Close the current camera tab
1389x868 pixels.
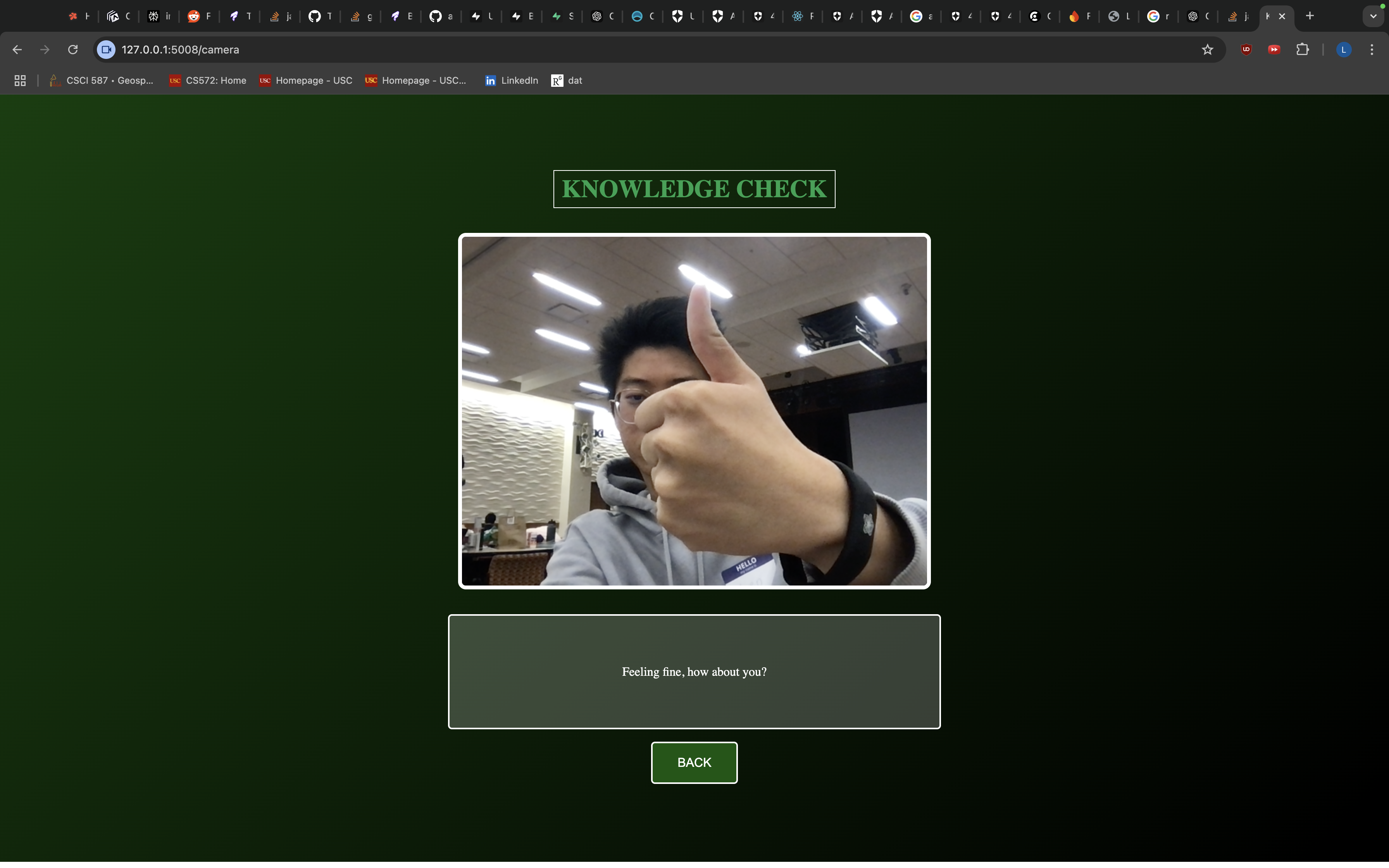1282,17
